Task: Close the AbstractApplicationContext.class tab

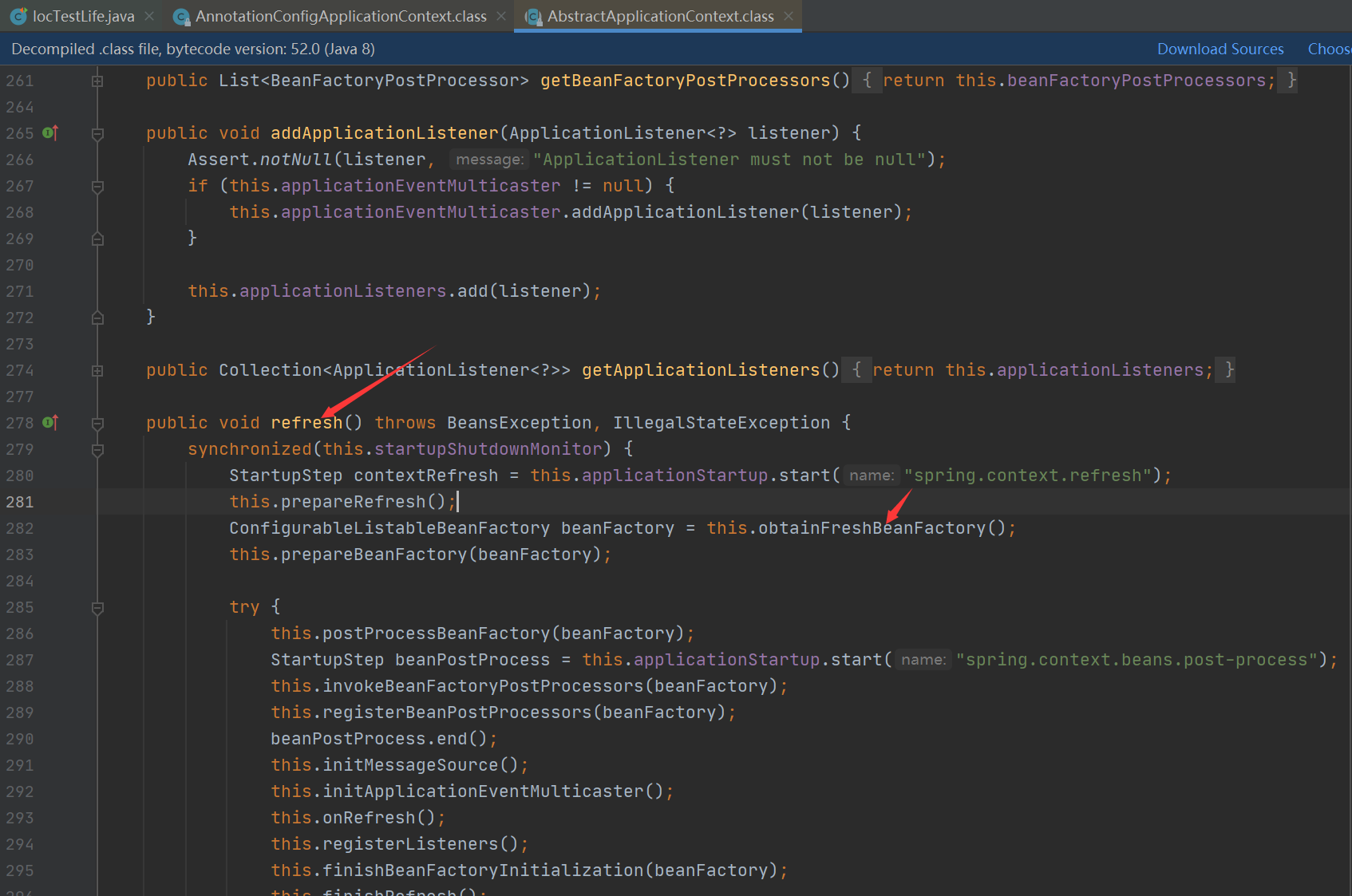Action: (789, 16)
